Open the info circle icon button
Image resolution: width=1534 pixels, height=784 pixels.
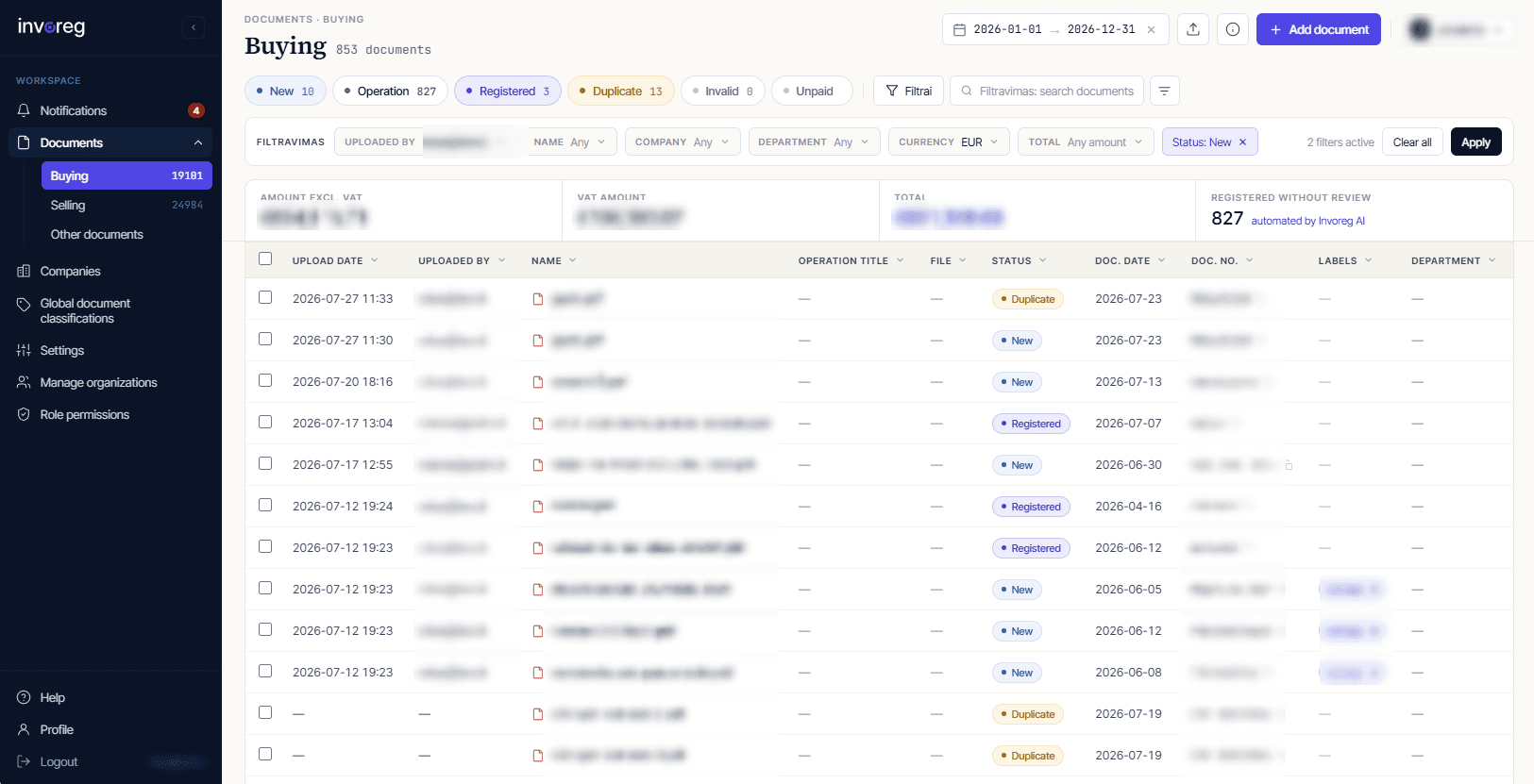click(x=1233, y=29)
